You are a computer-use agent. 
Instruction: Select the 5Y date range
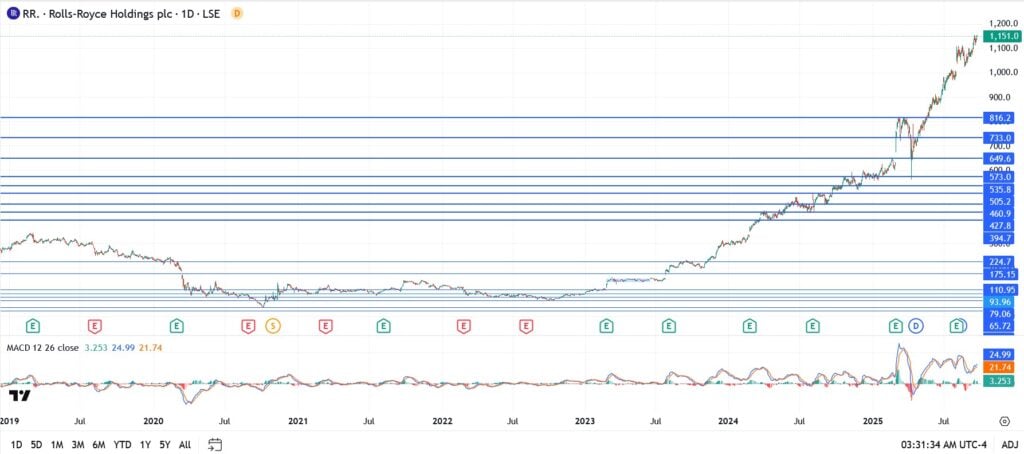[x=165, y=445]
